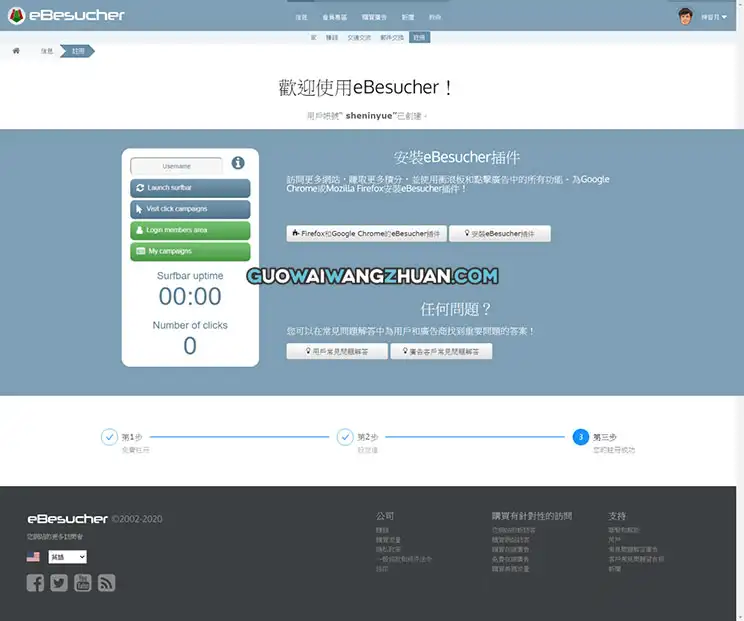Click the US flag icon in footer
744x621 pixels.
tap(33, 556)
